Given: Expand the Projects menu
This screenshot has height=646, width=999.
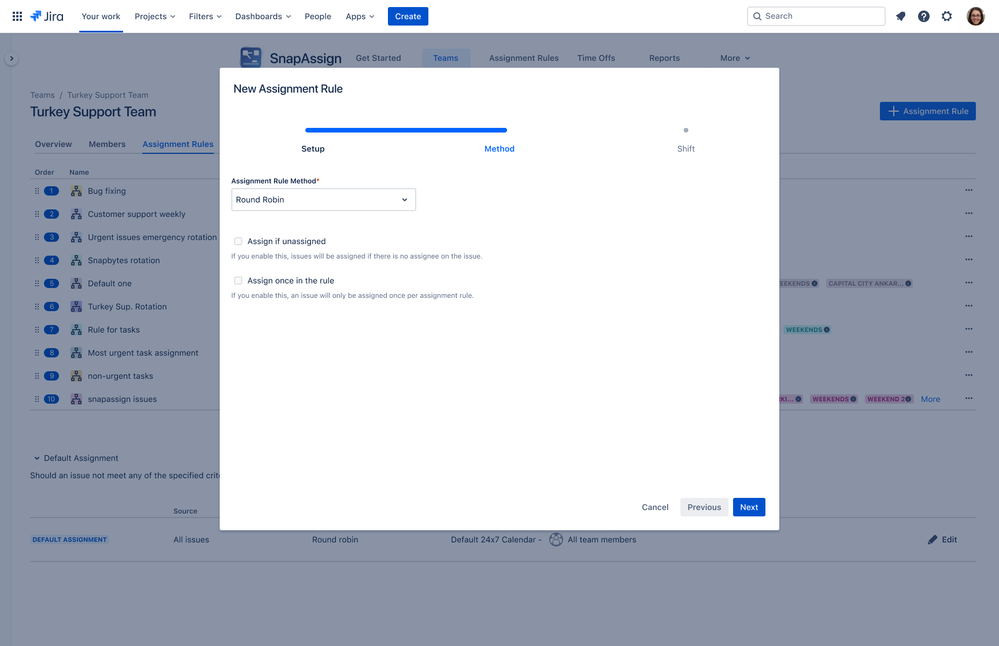Looking at the screenshot, I should coord(155,16).
